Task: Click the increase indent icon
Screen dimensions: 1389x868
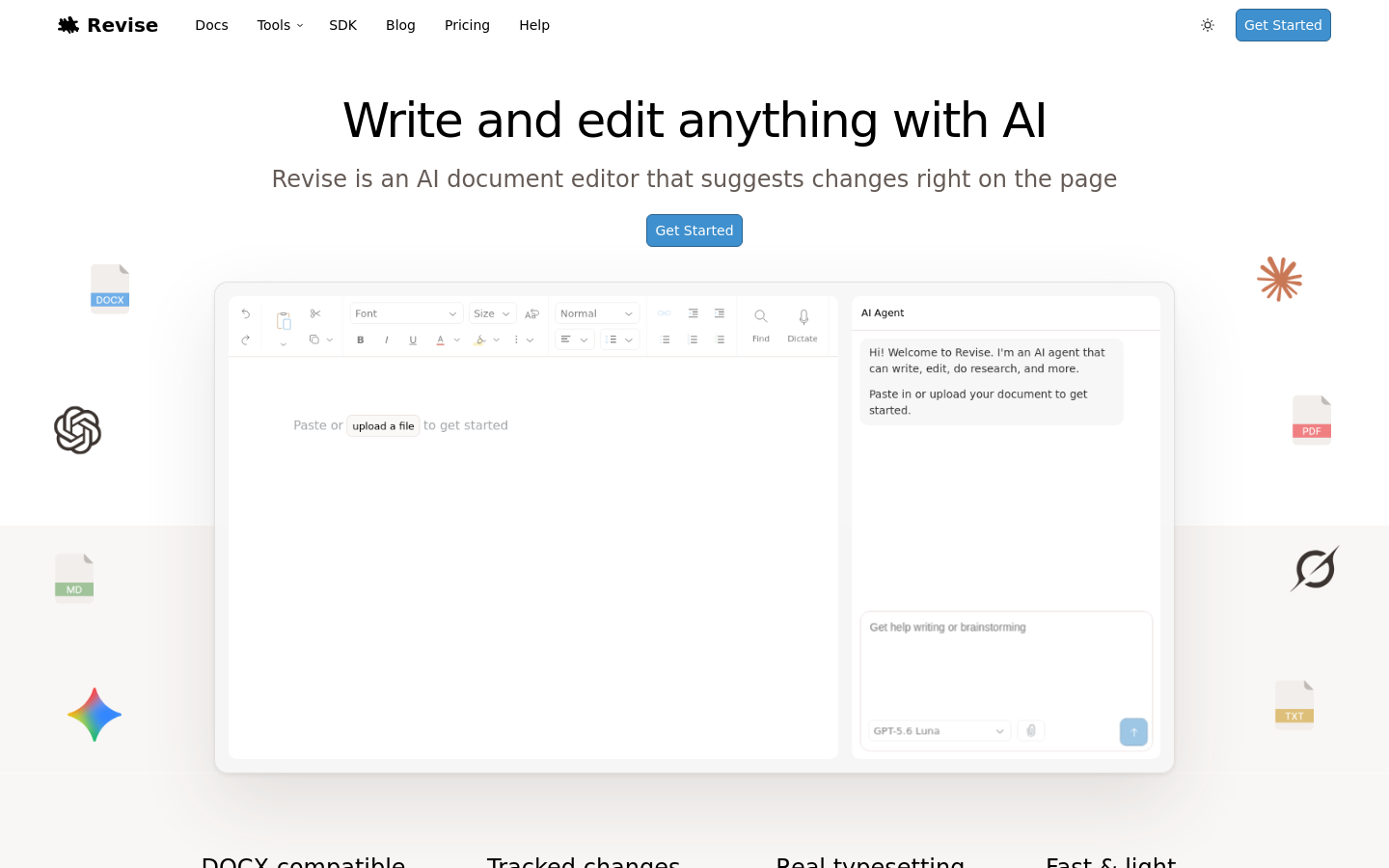Action: tap(720, 313)
